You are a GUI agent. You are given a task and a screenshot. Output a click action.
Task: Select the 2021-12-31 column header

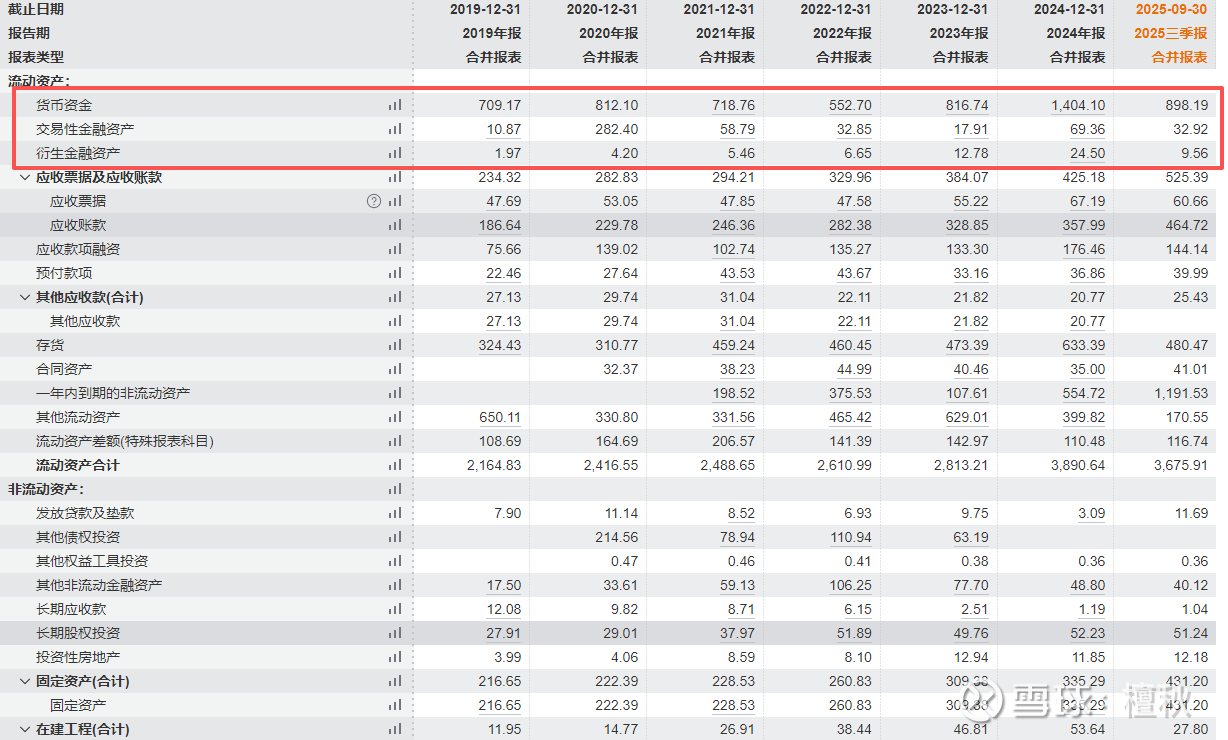coord(718,9)
